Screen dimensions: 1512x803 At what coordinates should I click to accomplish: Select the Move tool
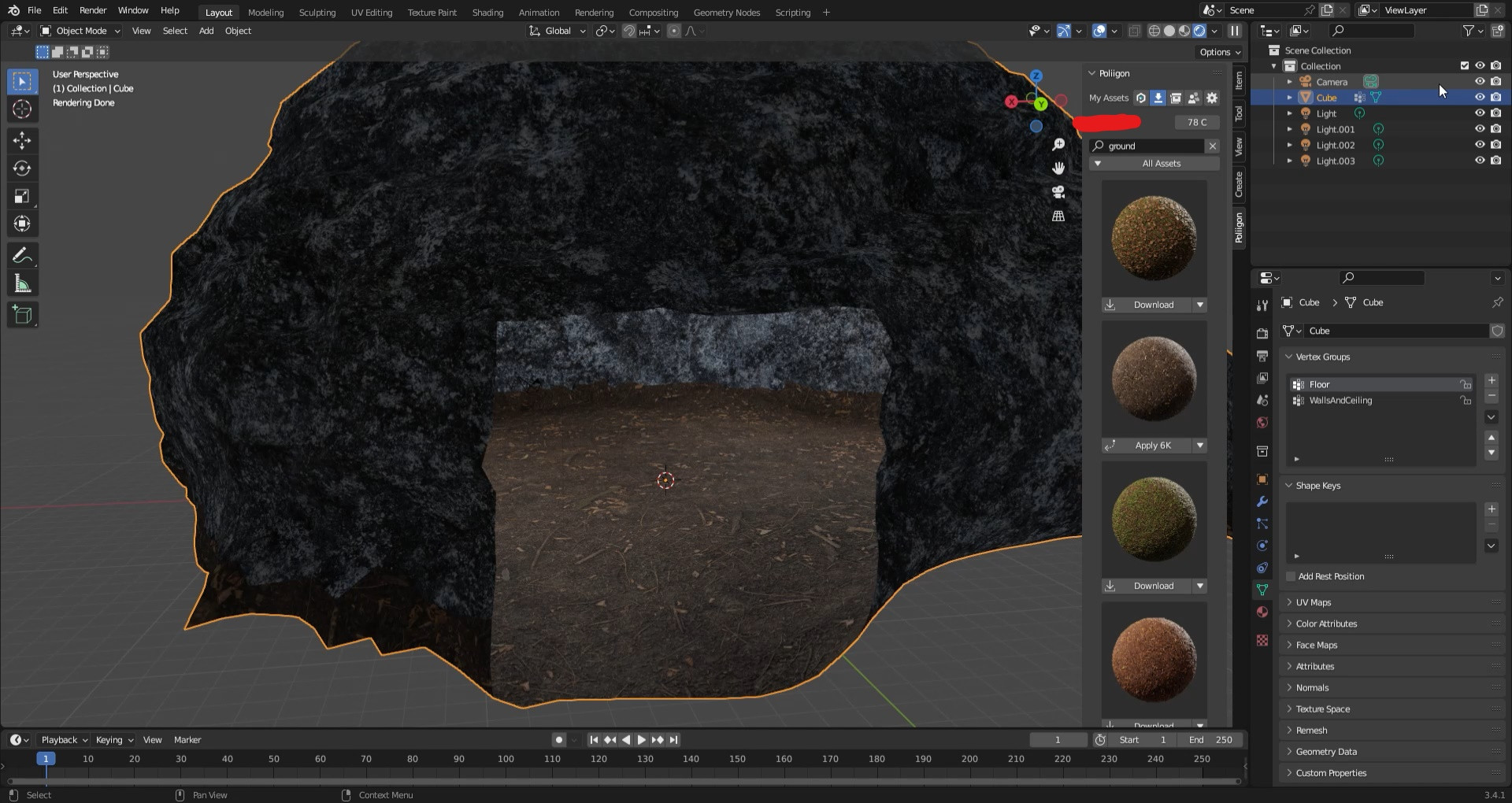(x=22, y=141)
